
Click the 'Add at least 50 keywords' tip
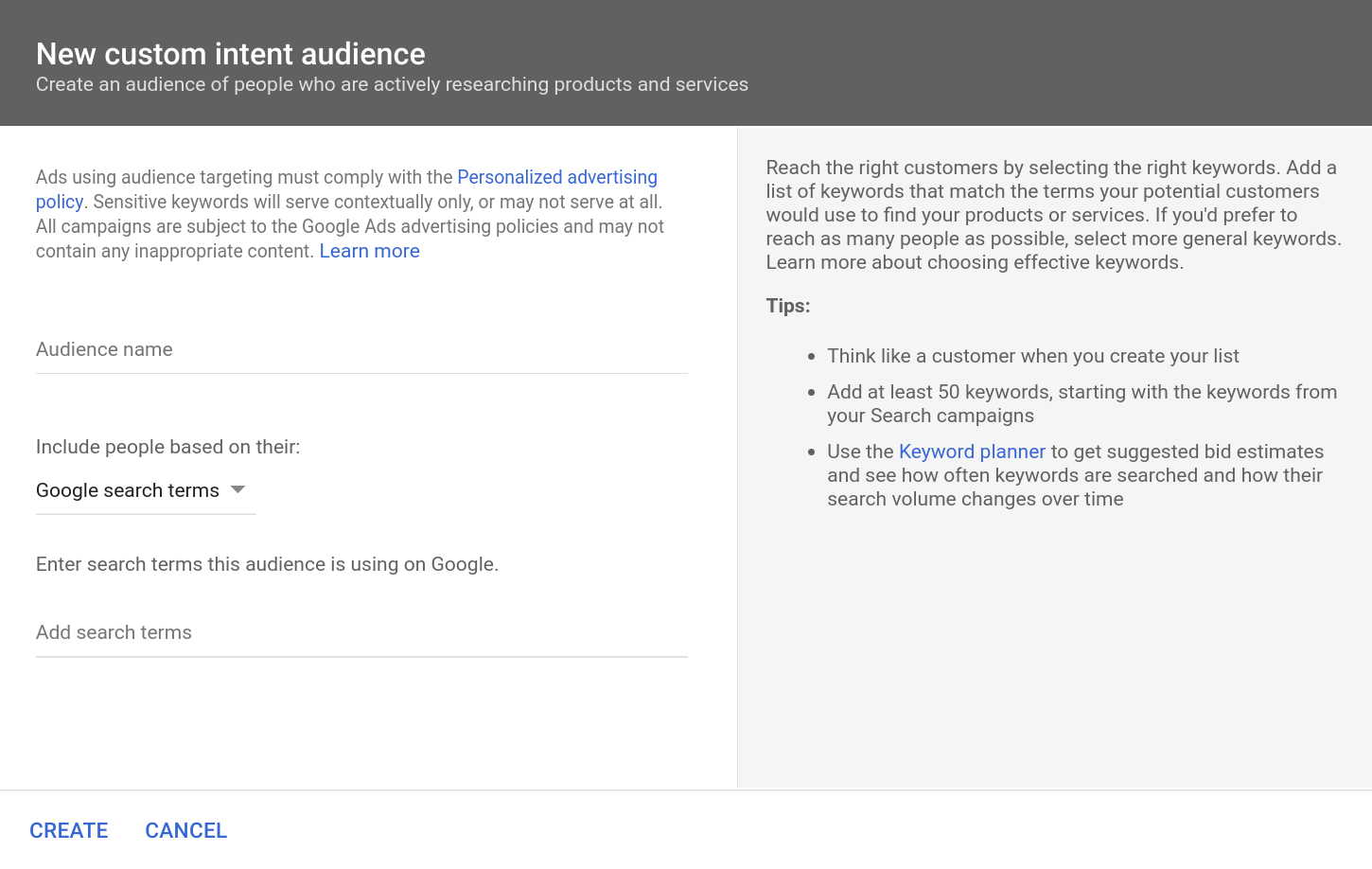coord(1082,403)
